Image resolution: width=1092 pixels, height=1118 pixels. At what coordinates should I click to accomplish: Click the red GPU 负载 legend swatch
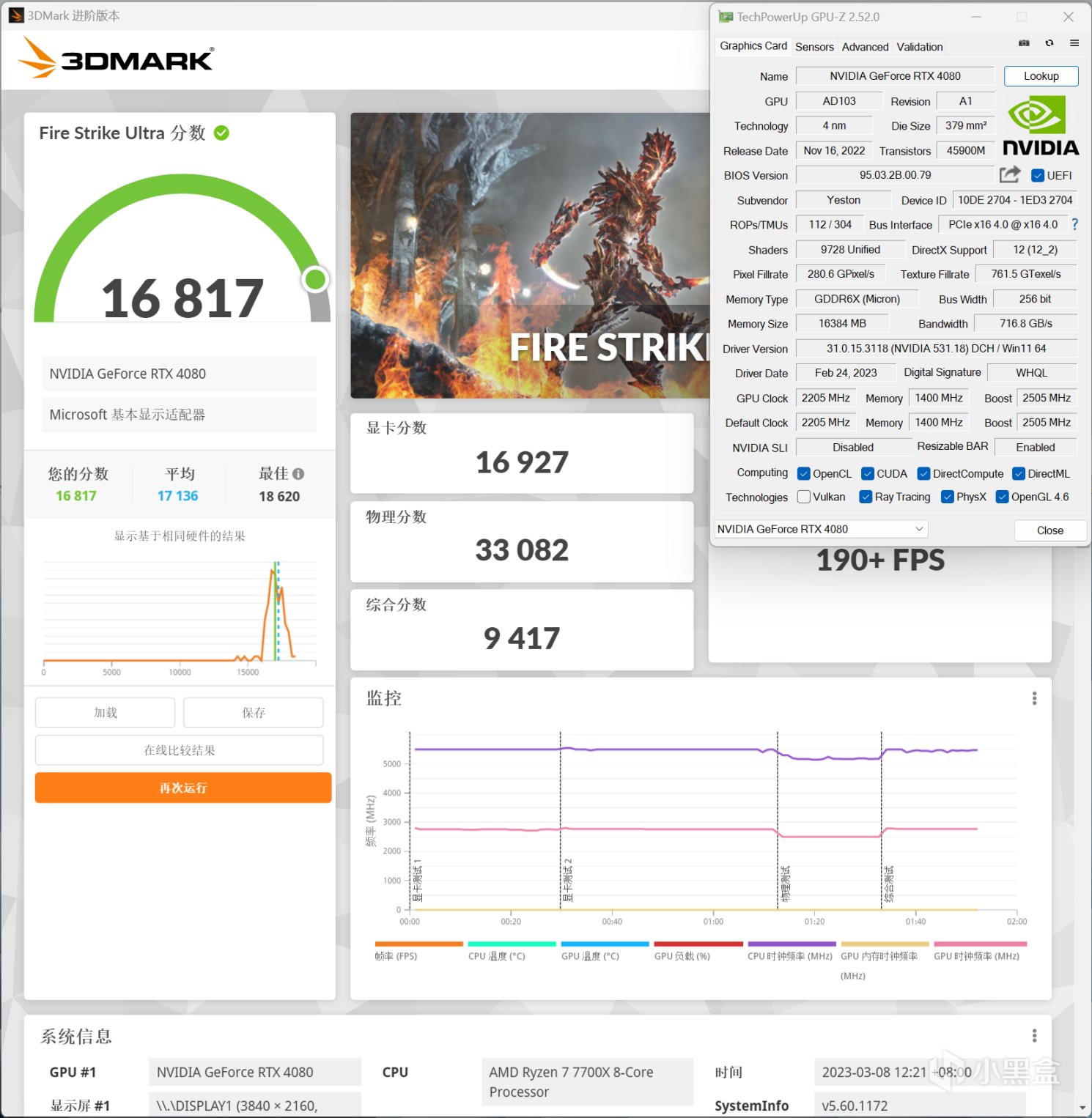tap(698, 944)
